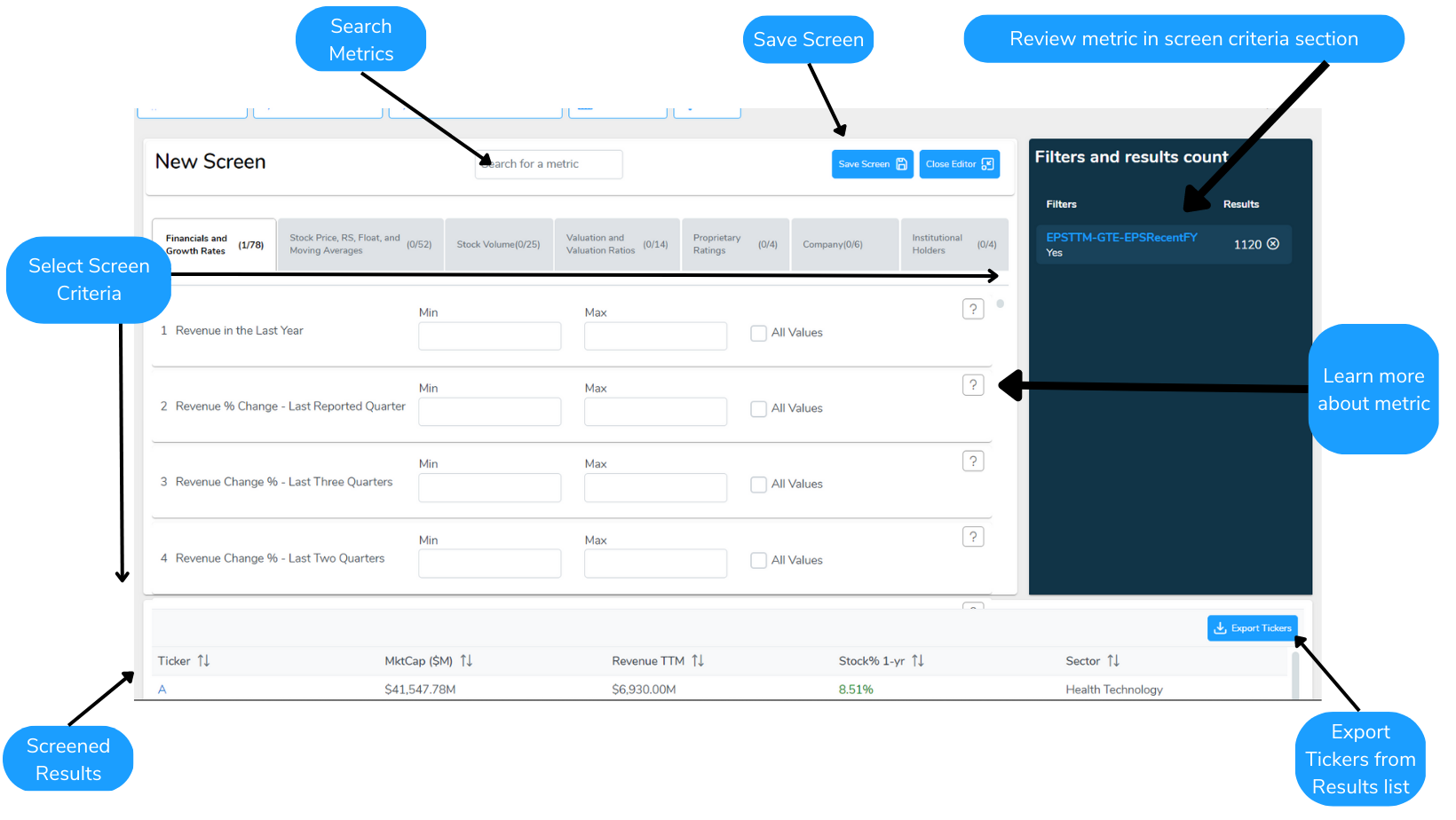Open Stock Price, RS, Float, and Moving Averages tab
The image size is (1456, 820).
pos(360,244)
